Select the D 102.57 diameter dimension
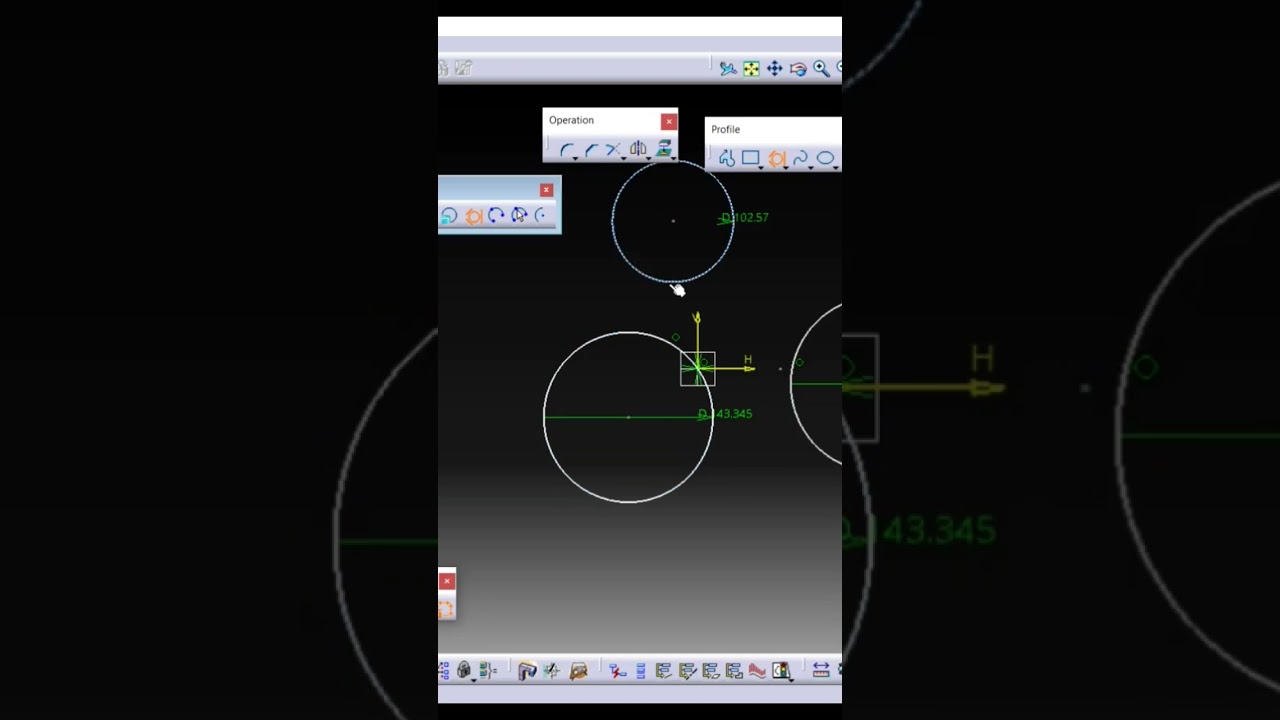 point(745,217)
